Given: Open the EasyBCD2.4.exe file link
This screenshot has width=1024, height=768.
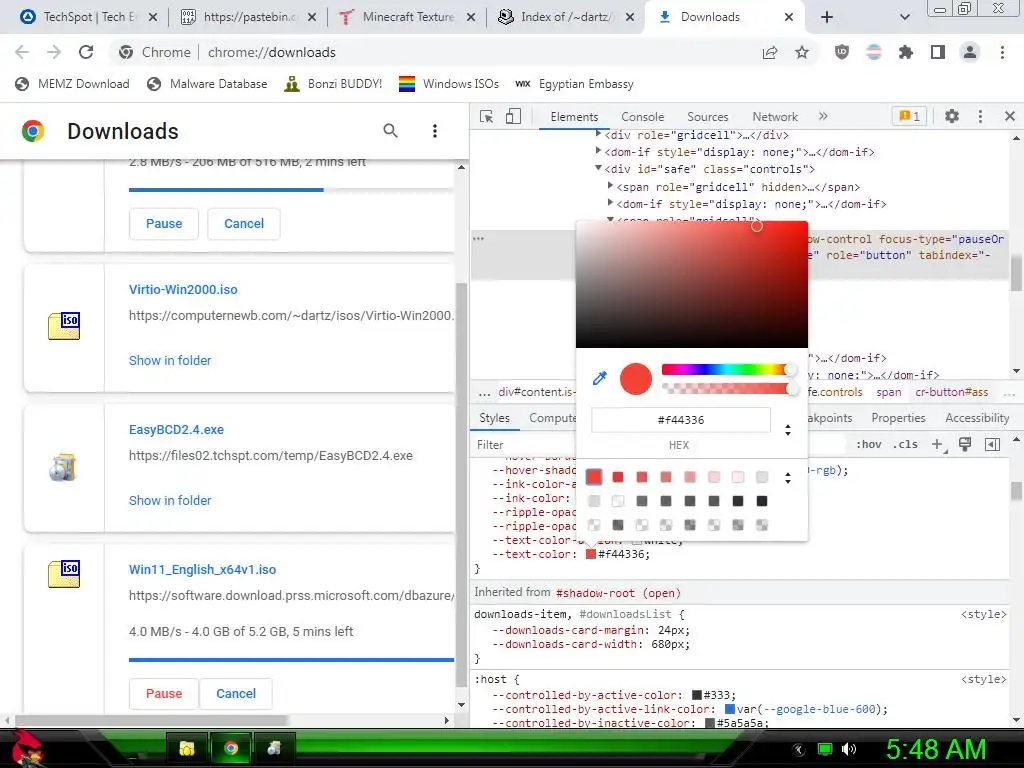Looking at the screenshot, I should click(x=176, y=430).
